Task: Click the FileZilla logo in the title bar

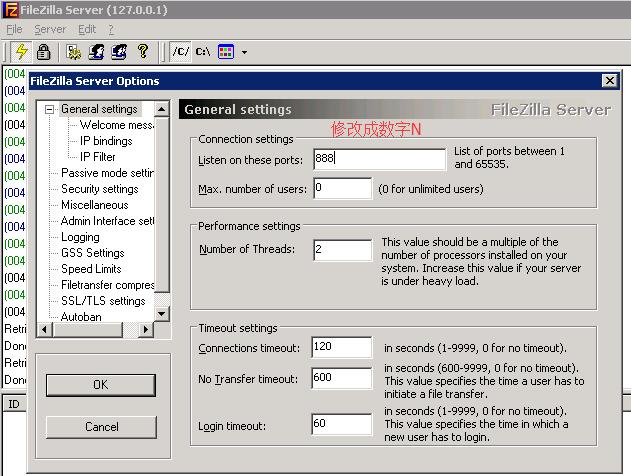Action: point(10,10)
